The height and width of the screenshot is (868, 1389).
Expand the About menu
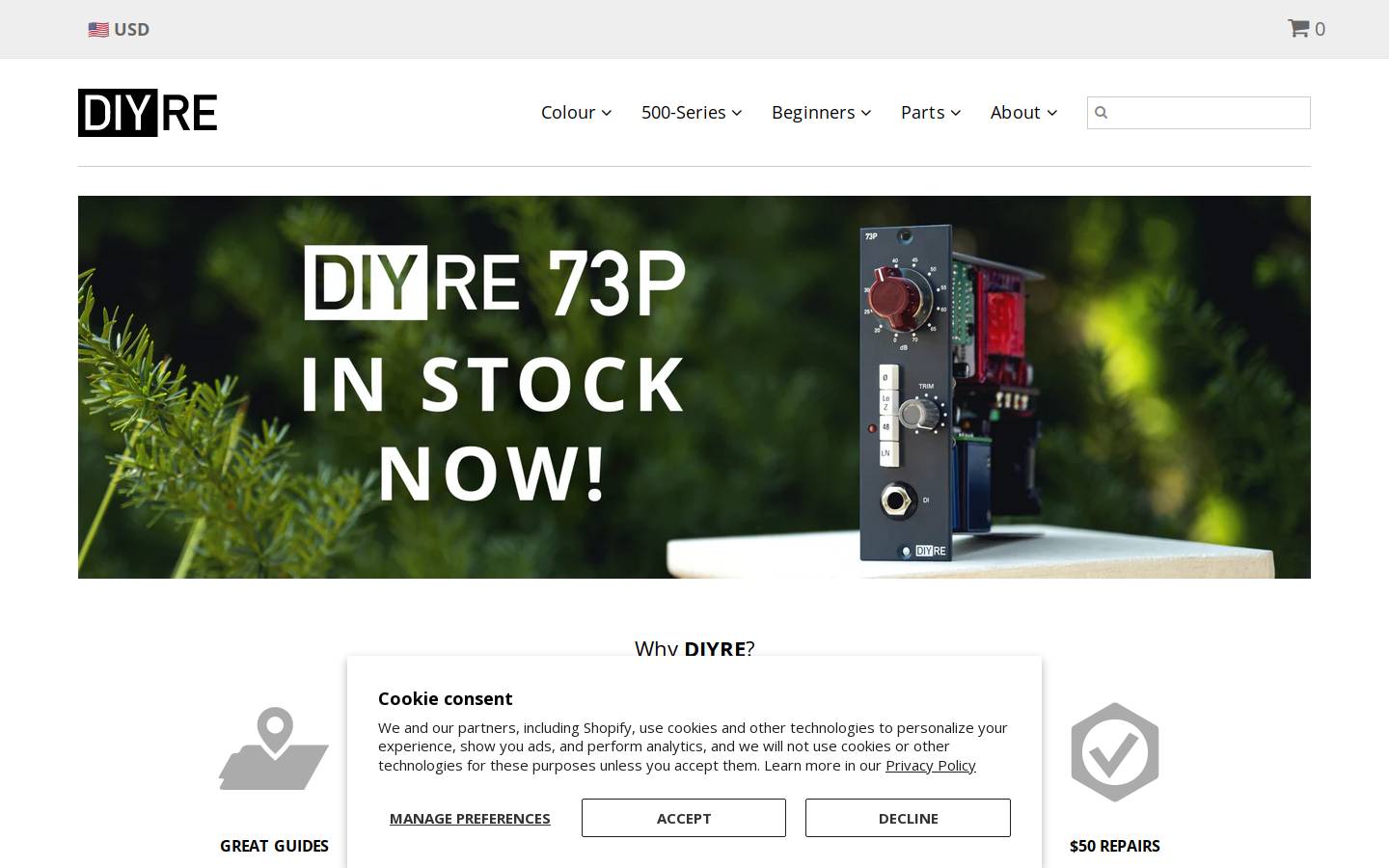[1023, 113]
